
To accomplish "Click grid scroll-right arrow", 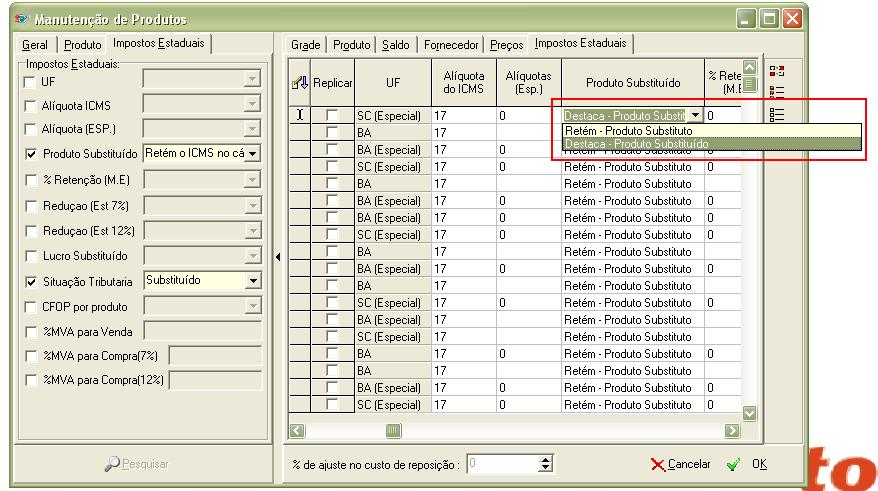I will pyautogui.click(x=732, y=431).
